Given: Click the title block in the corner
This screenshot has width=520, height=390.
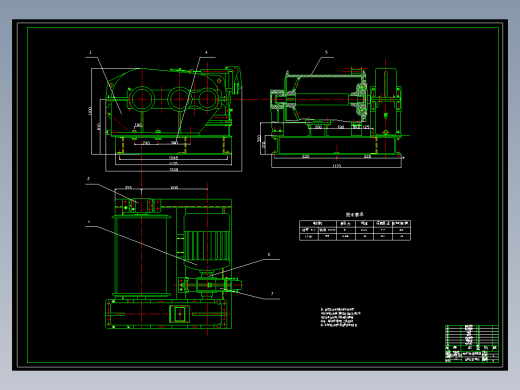Looking at the screenshot, I should point(472,344).
